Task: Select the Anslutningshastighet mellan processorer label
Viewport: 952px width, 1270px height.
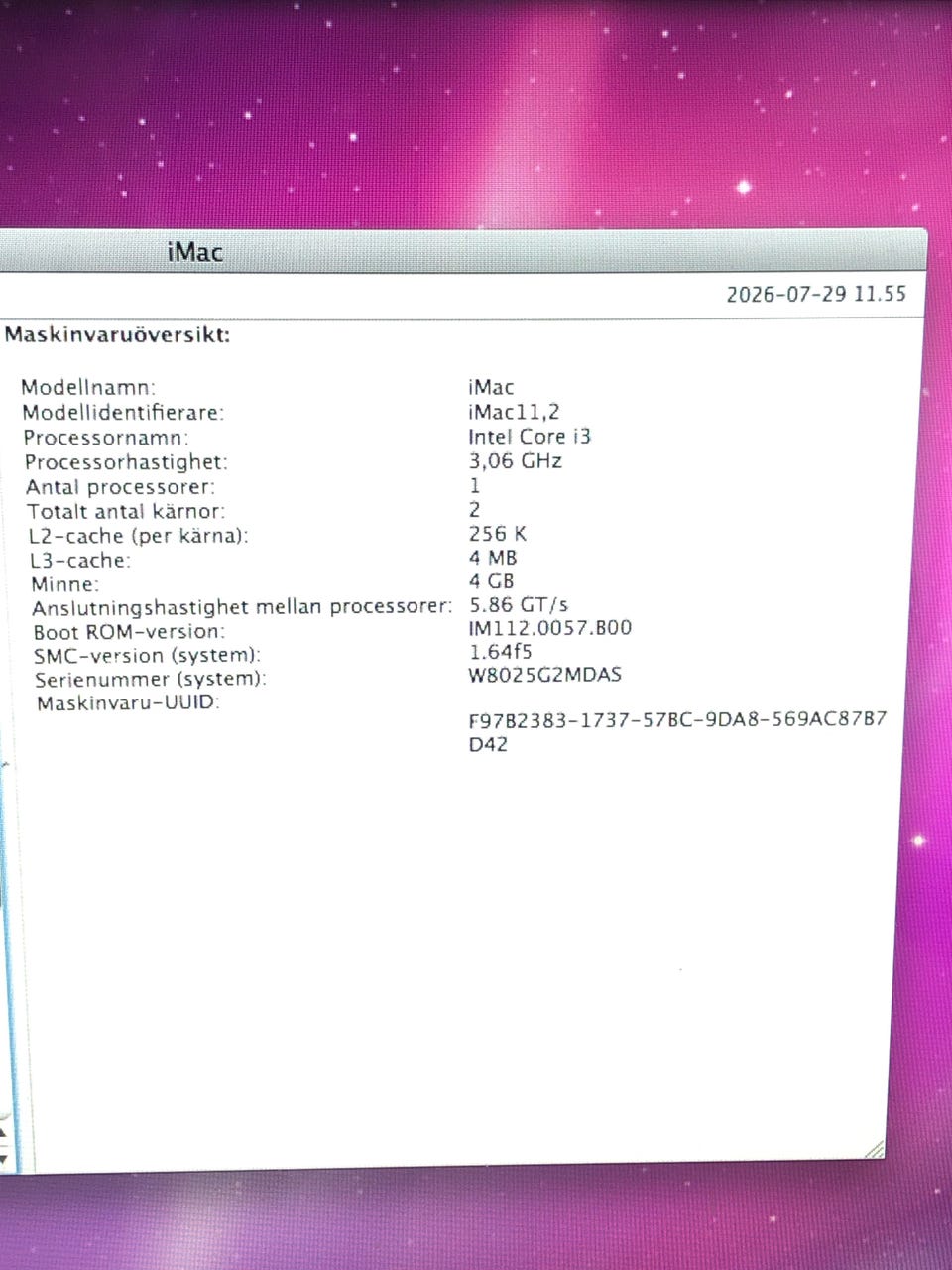Action: point(242,607)
